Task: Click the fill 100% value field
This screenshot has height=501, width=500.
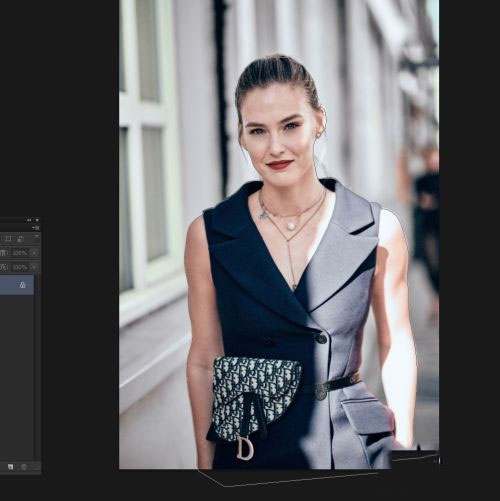Action: [x=20, y=267]
